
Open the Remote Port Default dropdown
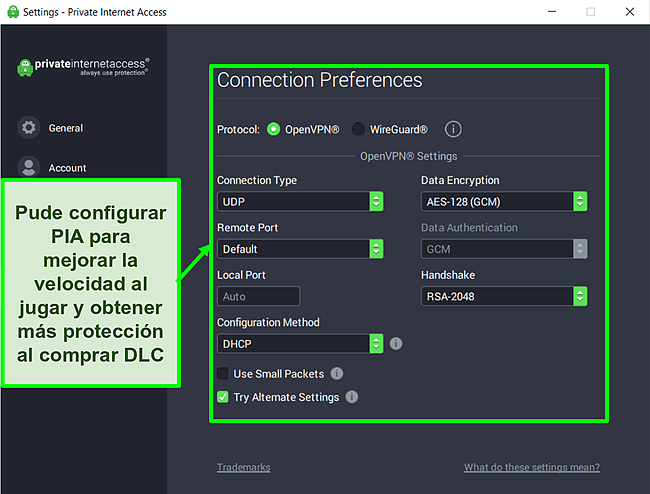(x=300, y=249)
